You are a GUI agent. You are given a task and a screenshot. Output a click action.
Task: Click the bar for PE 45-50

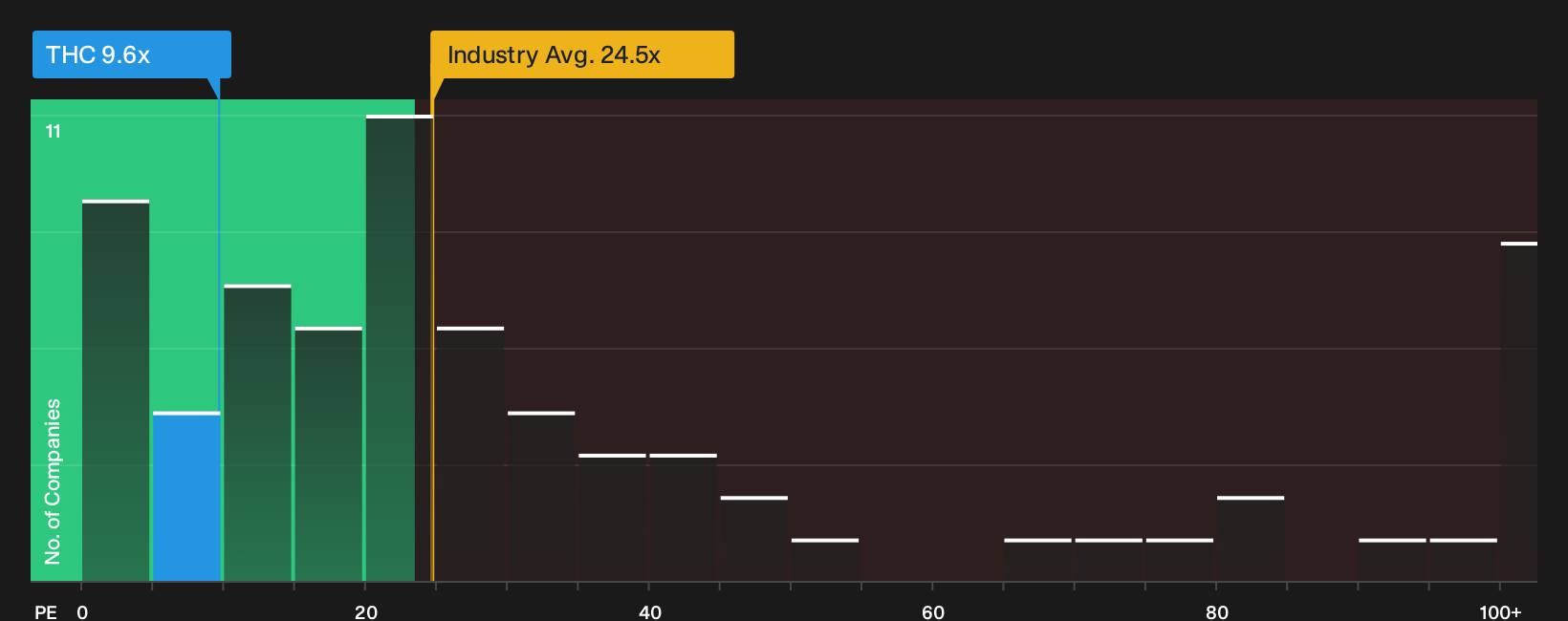pos(754,539)
